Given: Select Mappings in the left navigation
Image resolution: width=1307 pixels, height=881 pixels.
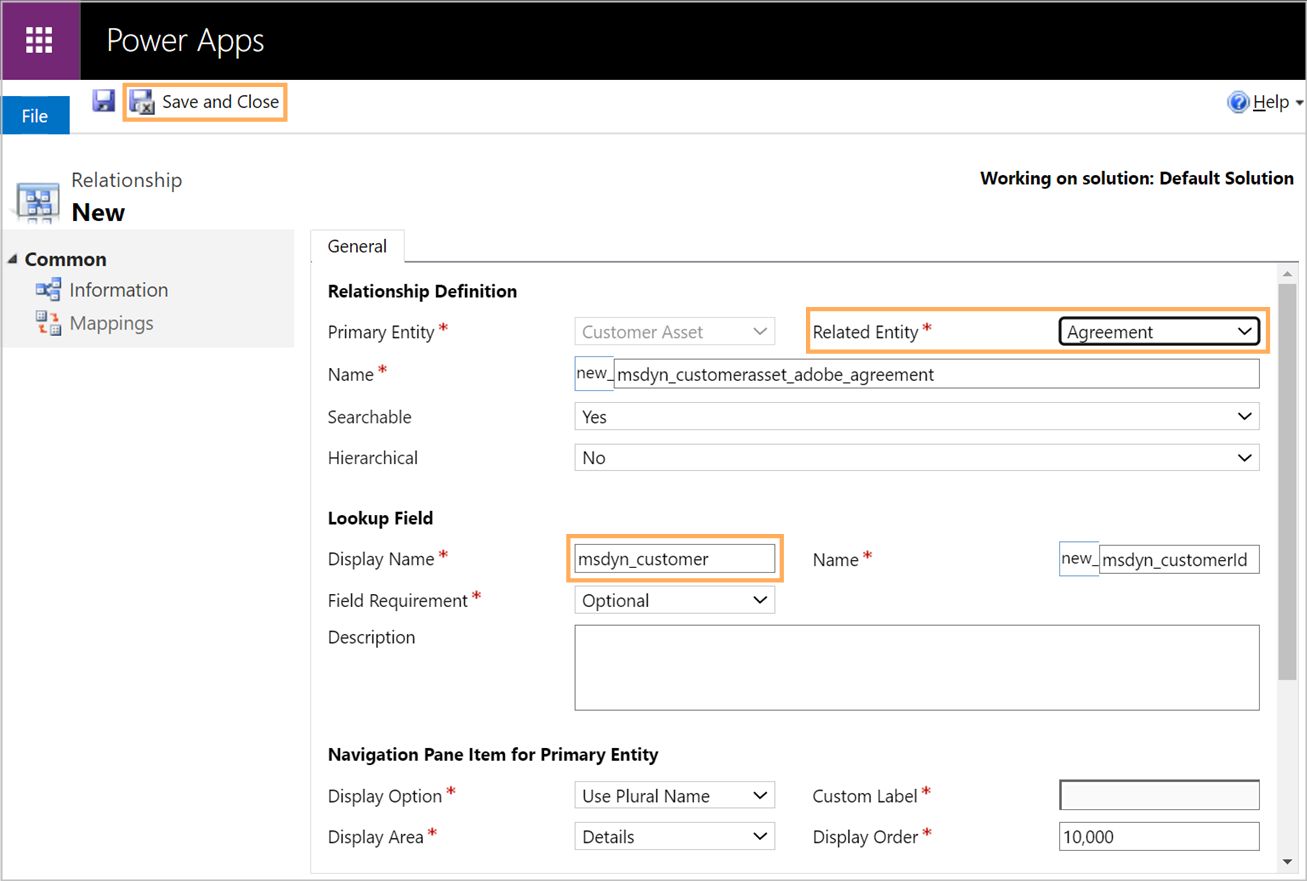Looking at the screenshot, I should (111, 323).
